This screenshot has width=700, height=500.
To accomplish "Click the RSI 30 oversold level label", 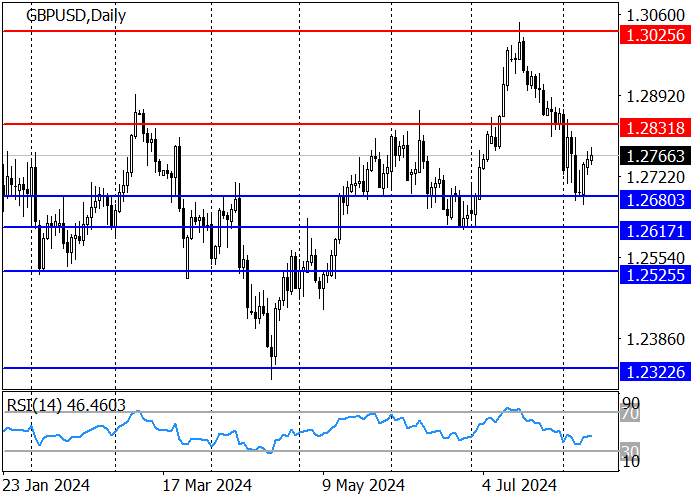I will coord(631,450).
